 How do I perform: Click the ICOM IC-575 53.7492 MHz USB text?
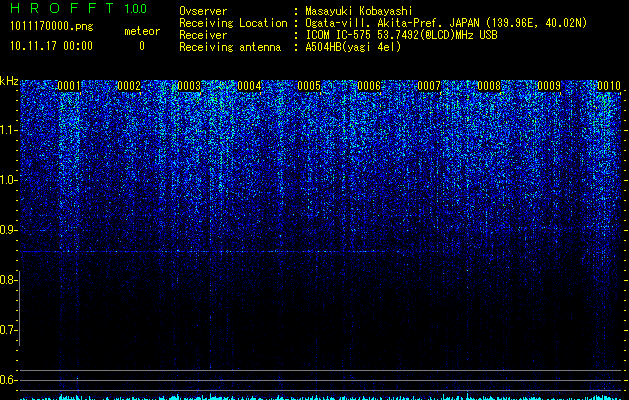[x=401, y=35]
